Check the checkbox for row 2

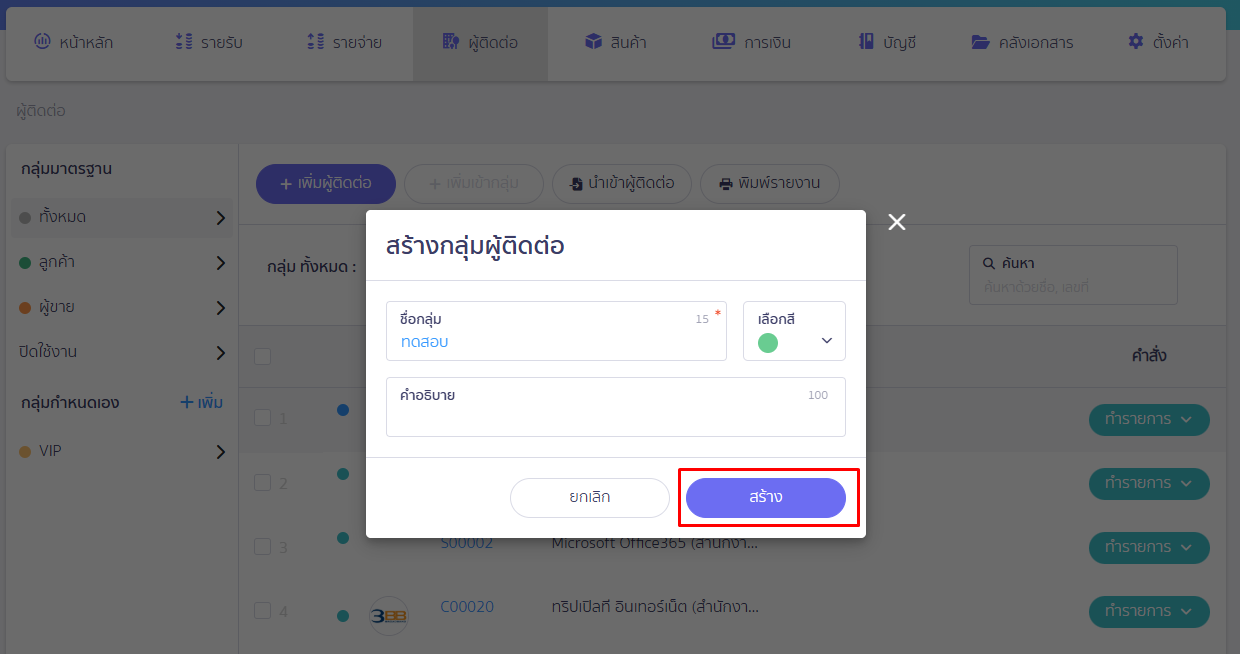pyautogui.click(x=262, y=482)
